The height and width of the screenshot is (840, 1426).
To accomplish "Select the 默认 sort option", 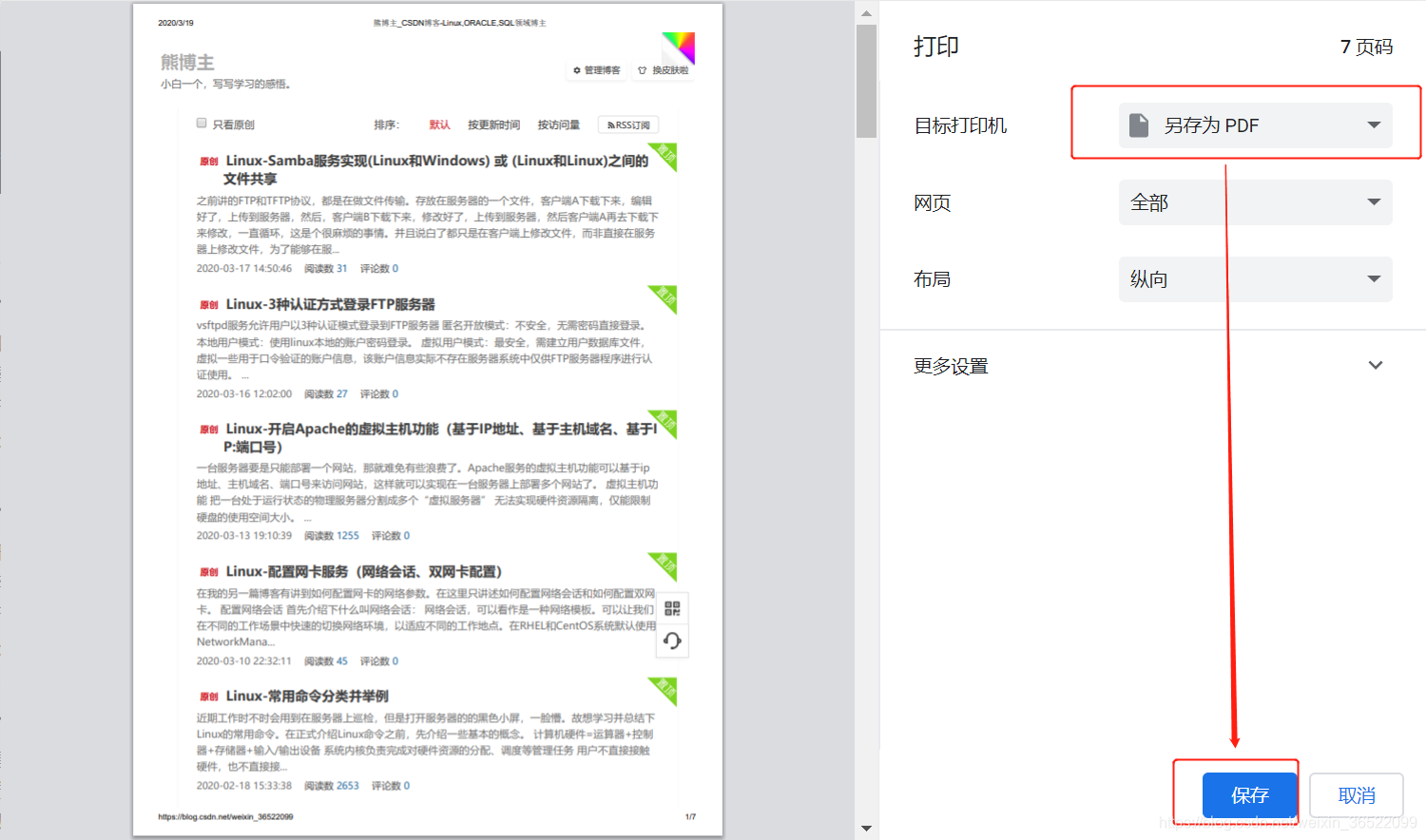I will click(x=439, y=124).
